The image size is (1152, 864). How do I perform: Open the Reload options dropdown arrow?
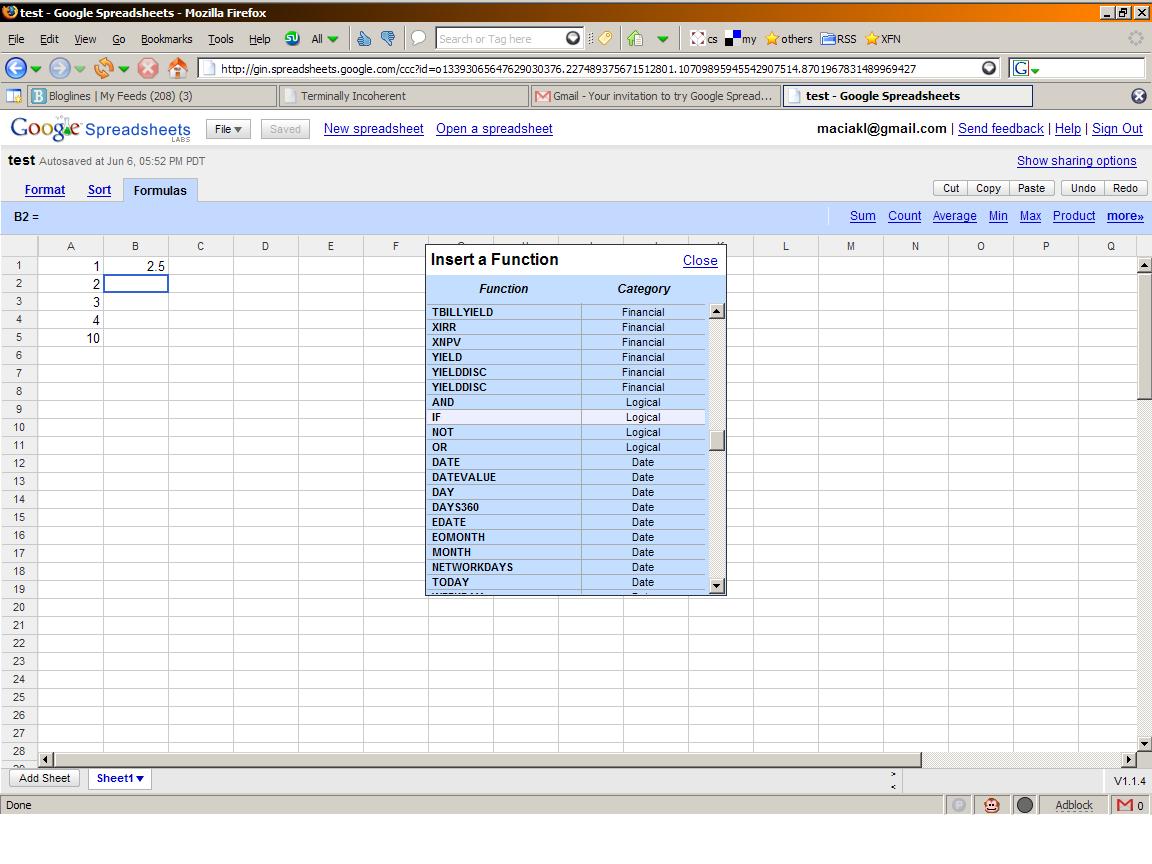[x=123, y=69]
